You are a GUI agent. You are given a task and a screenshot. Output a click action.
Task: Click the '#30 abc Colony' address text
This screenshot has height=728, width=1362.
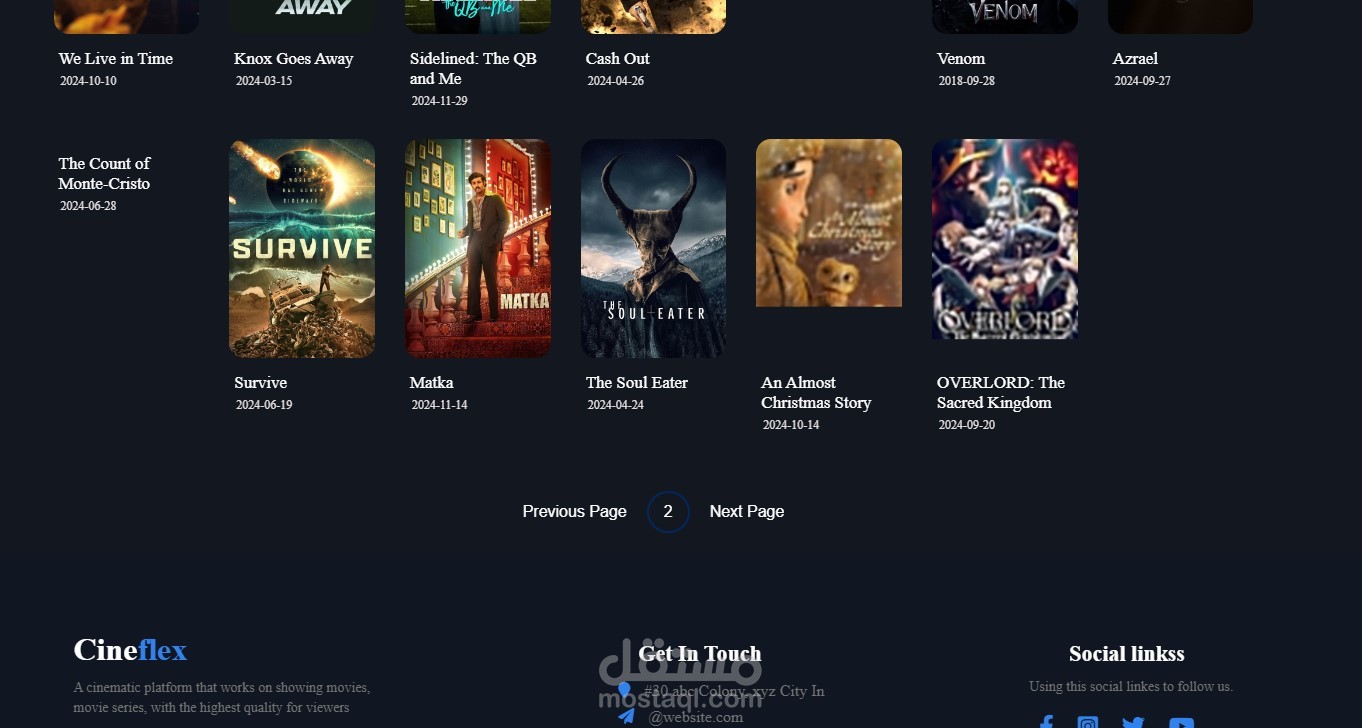(x=734, y=691)
